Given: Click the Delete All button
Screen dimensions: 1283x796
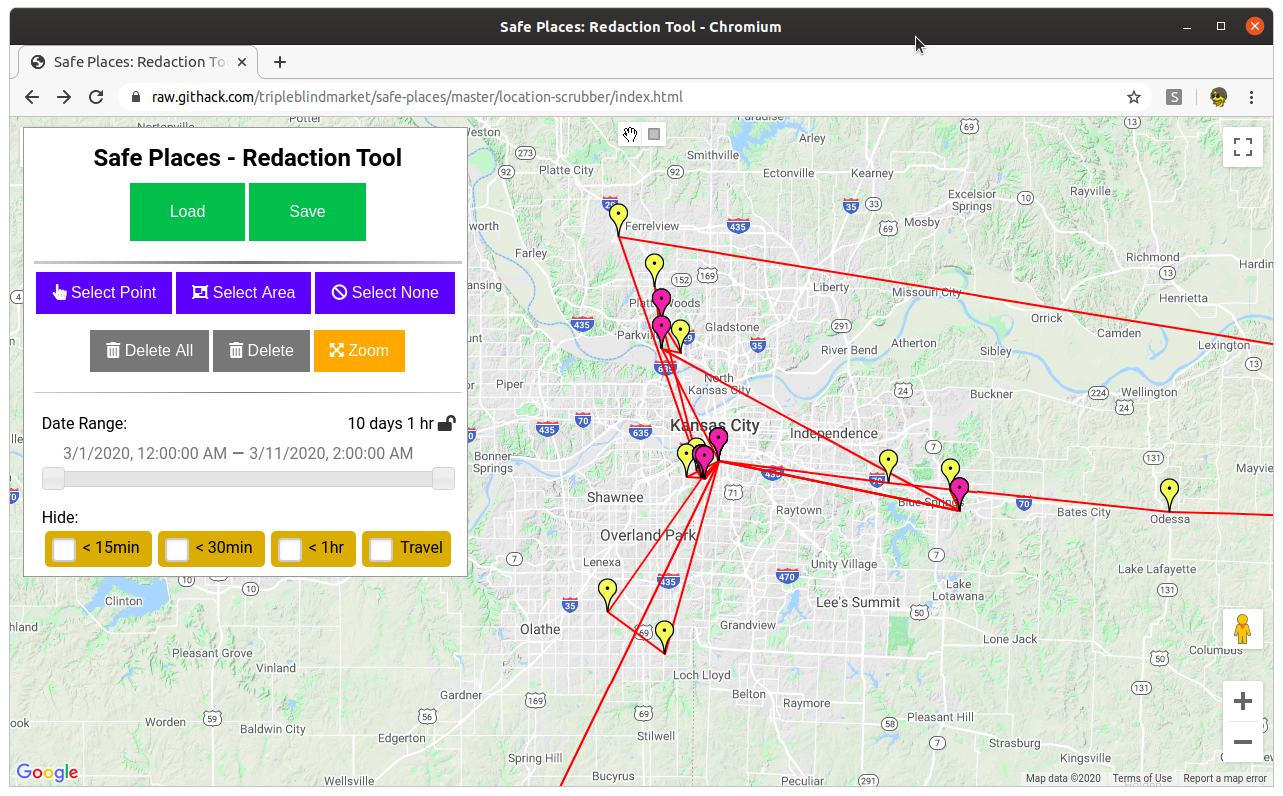Looking at the screenshot, I should [x=149, y=351].
